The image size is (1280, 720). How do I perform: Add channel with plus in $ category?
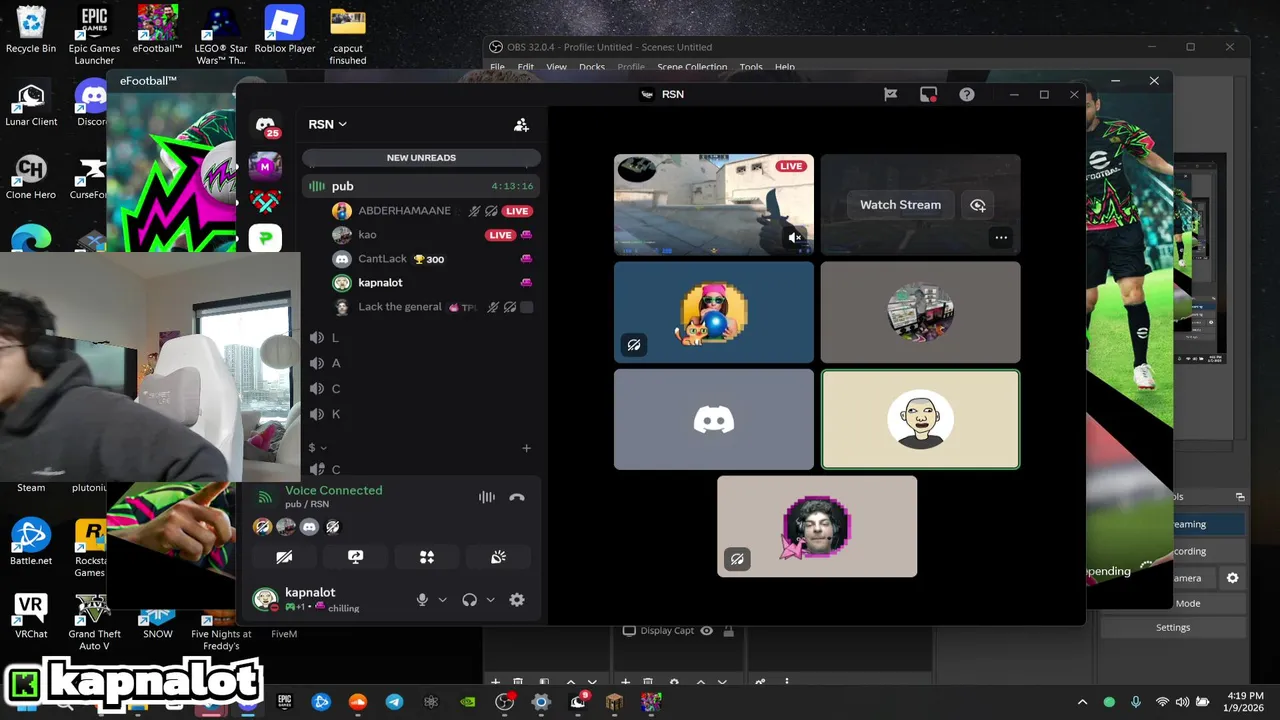click(x=526, y=448)
